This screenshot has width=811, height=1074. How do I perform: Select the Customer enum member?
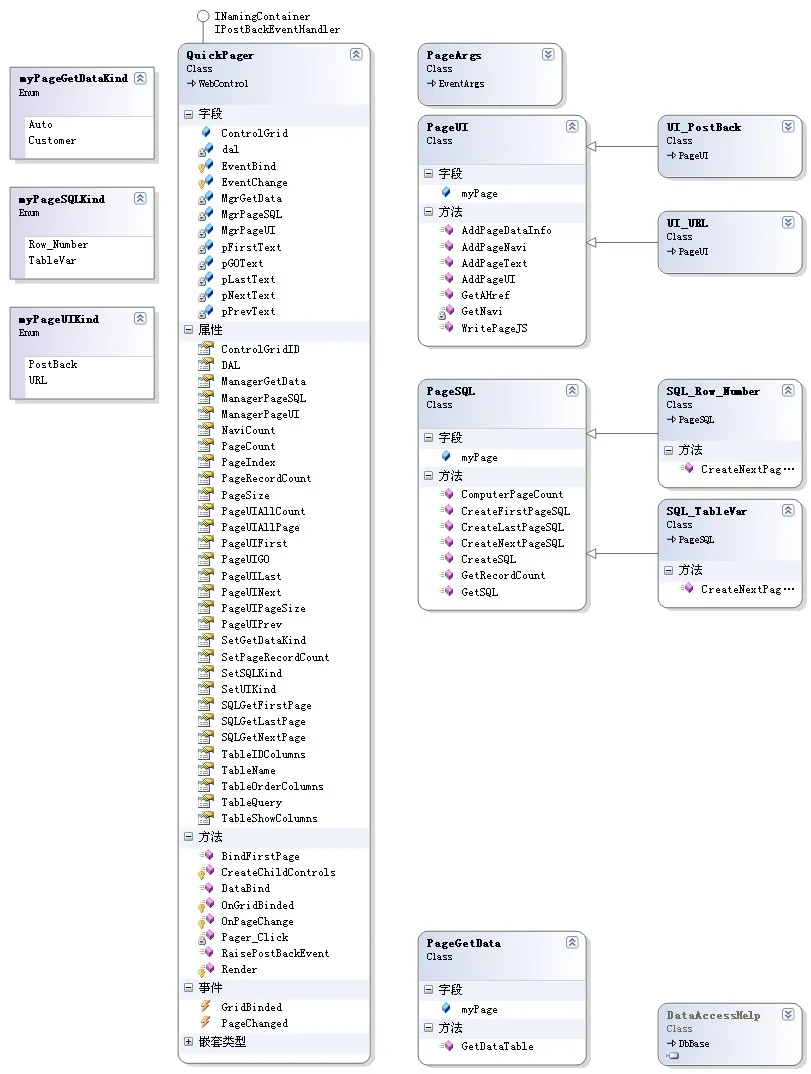click(x=52, y=140)
